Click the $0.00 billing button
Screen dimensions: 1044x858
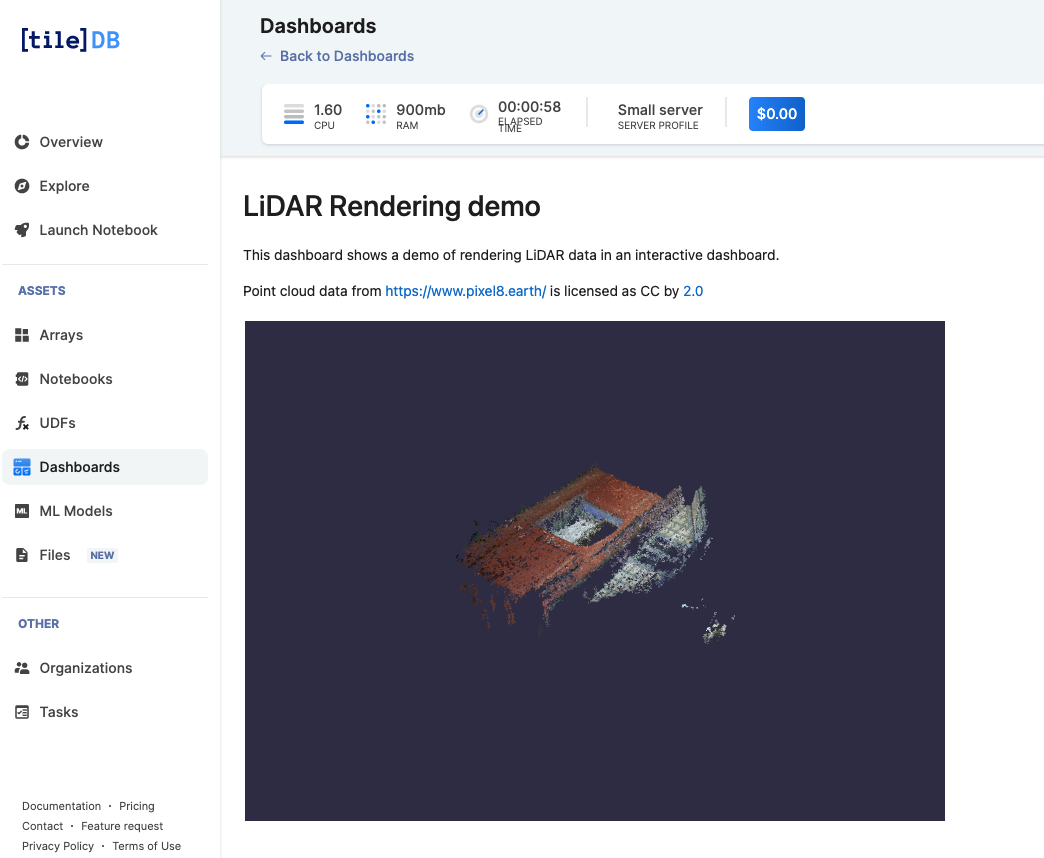tap(776, 113)
